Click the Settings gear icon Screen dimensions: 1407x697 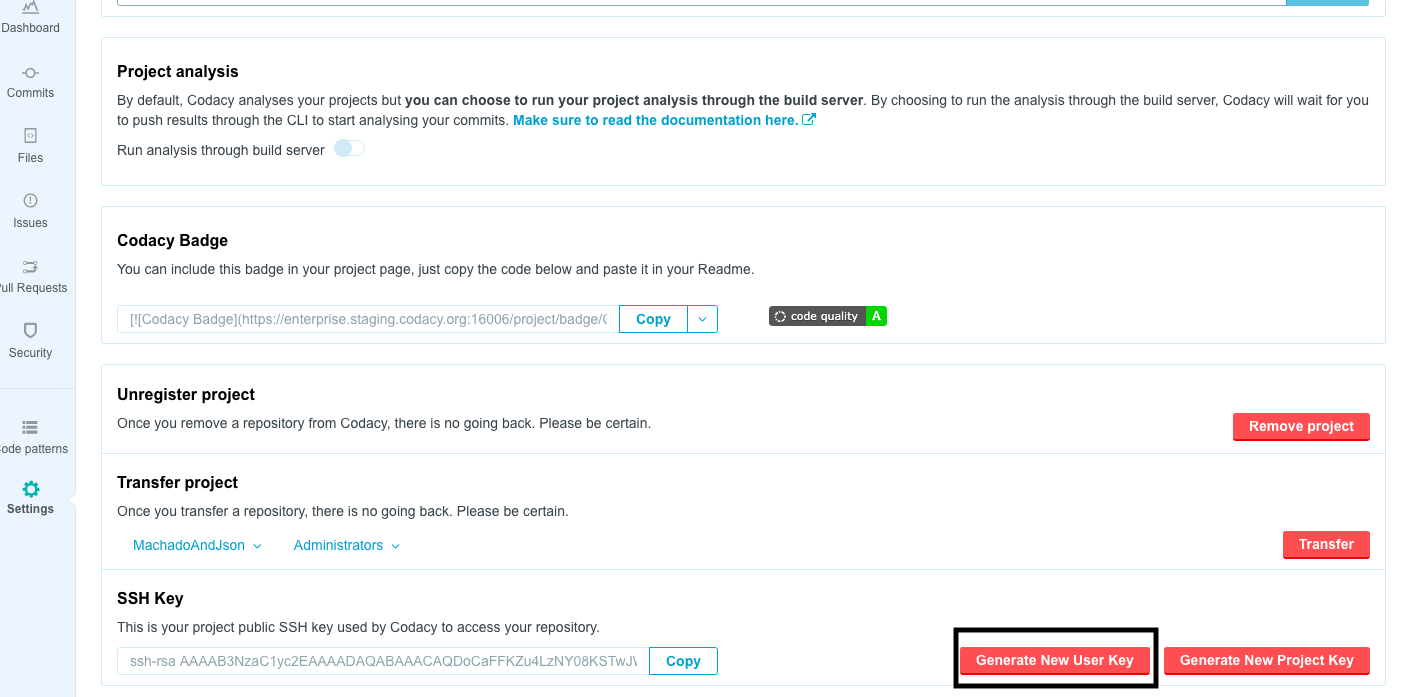[31, 489]
